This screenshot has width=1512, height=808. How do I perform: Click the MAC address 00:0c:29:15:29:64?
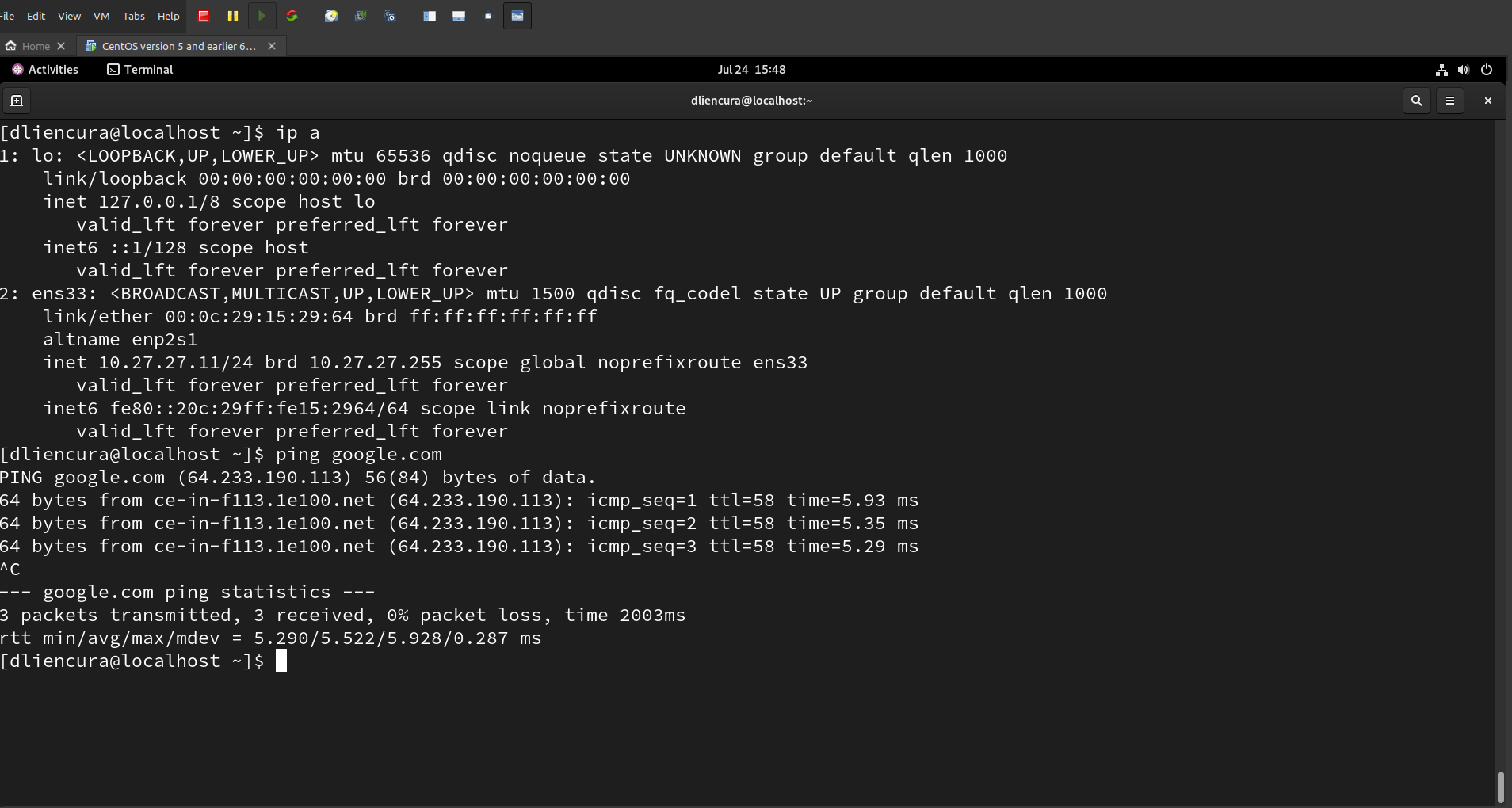[259, 317]
